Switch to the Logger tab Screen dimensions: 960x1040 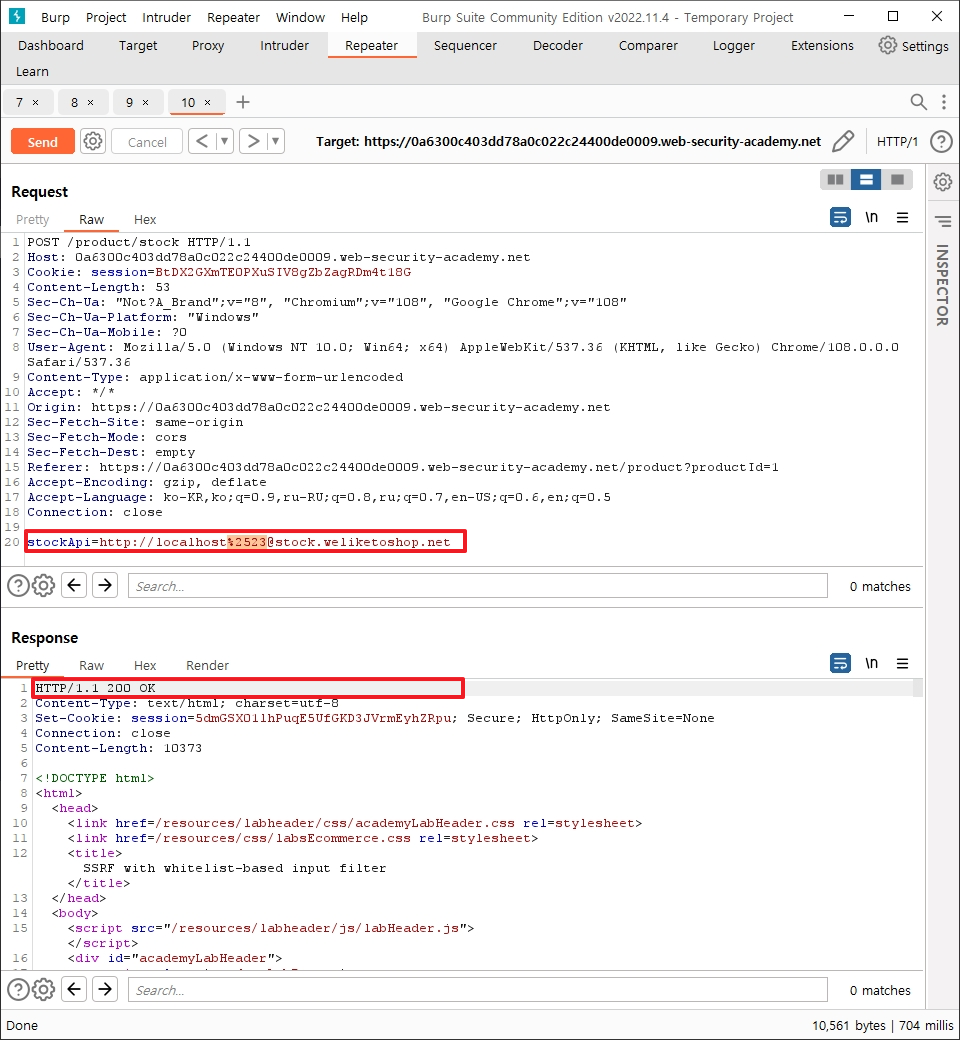pos(734,45)
